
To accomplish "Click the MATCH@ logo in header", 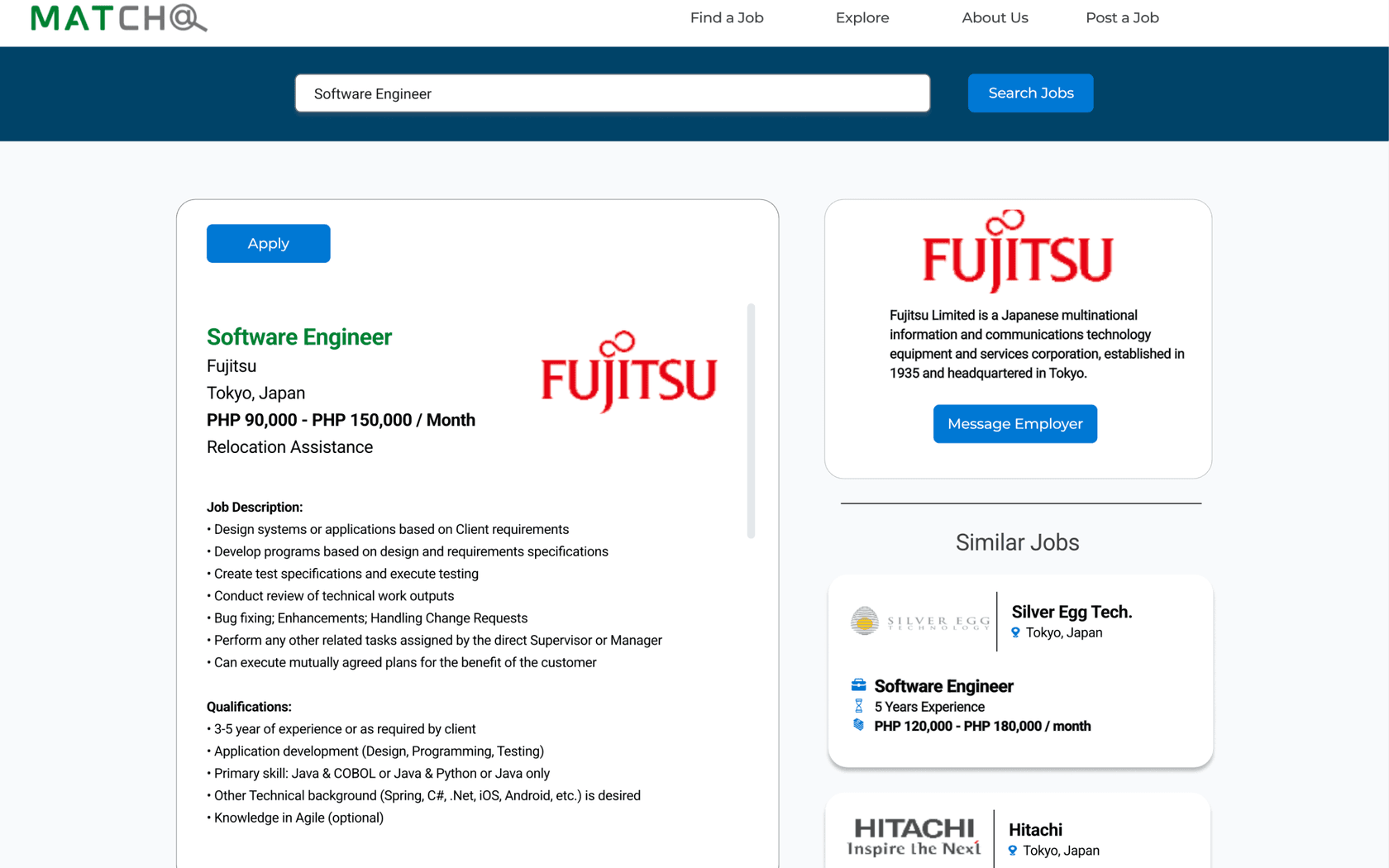I will click(x=118, y=17).
